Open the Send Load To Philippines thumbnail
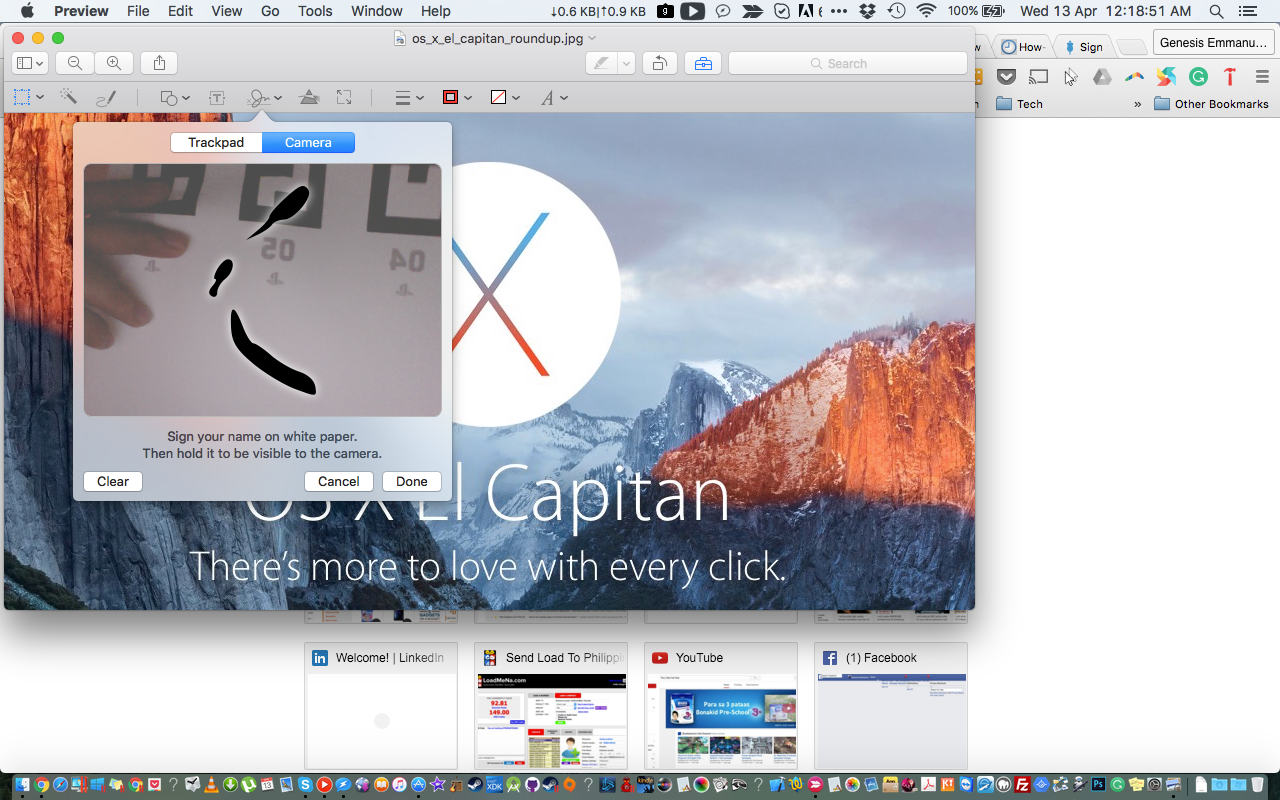This screenshot has width=1280, height=800. click(x=551, y=706)
